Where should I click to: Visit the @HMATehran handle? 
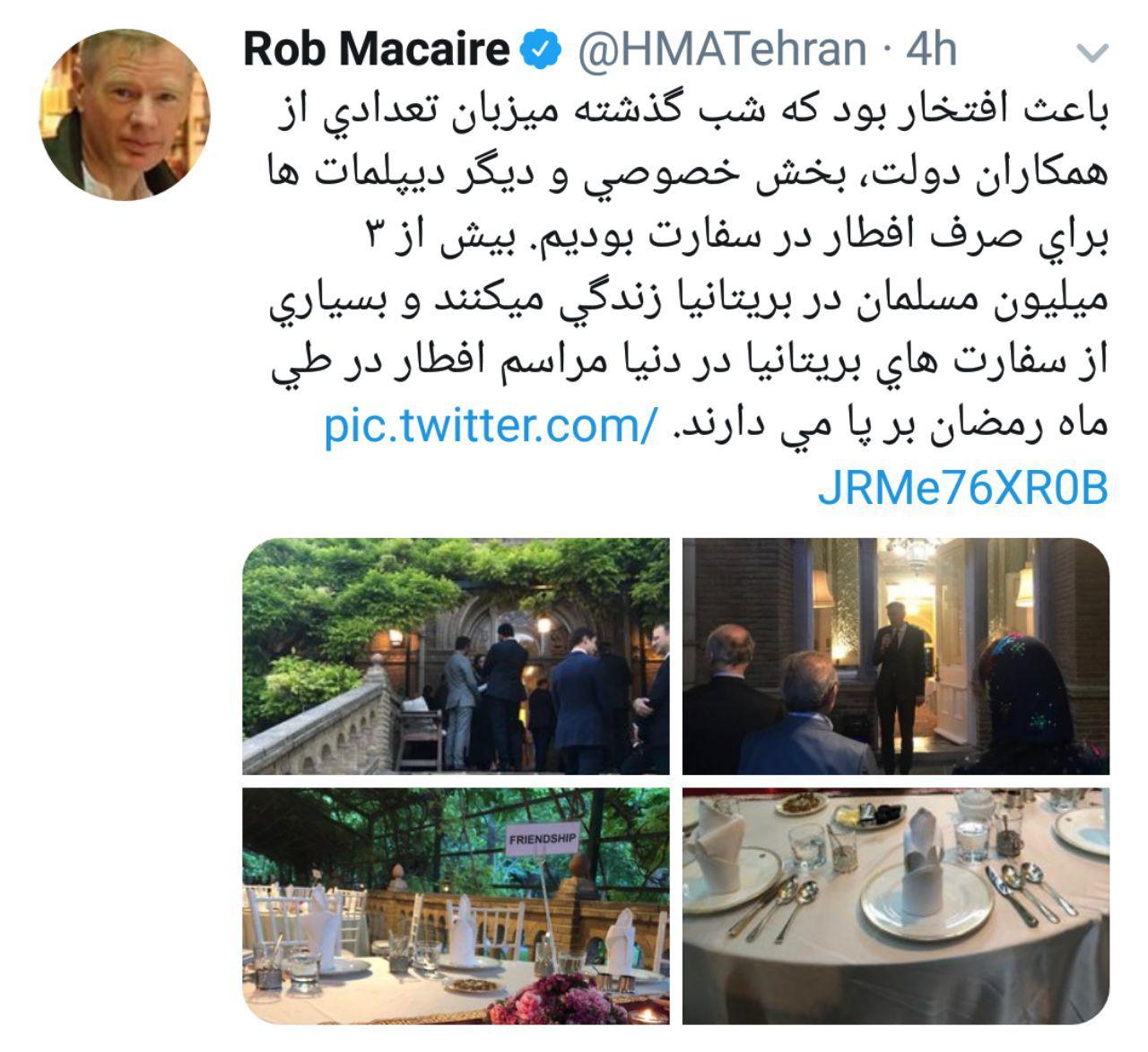tap(721, 49)
